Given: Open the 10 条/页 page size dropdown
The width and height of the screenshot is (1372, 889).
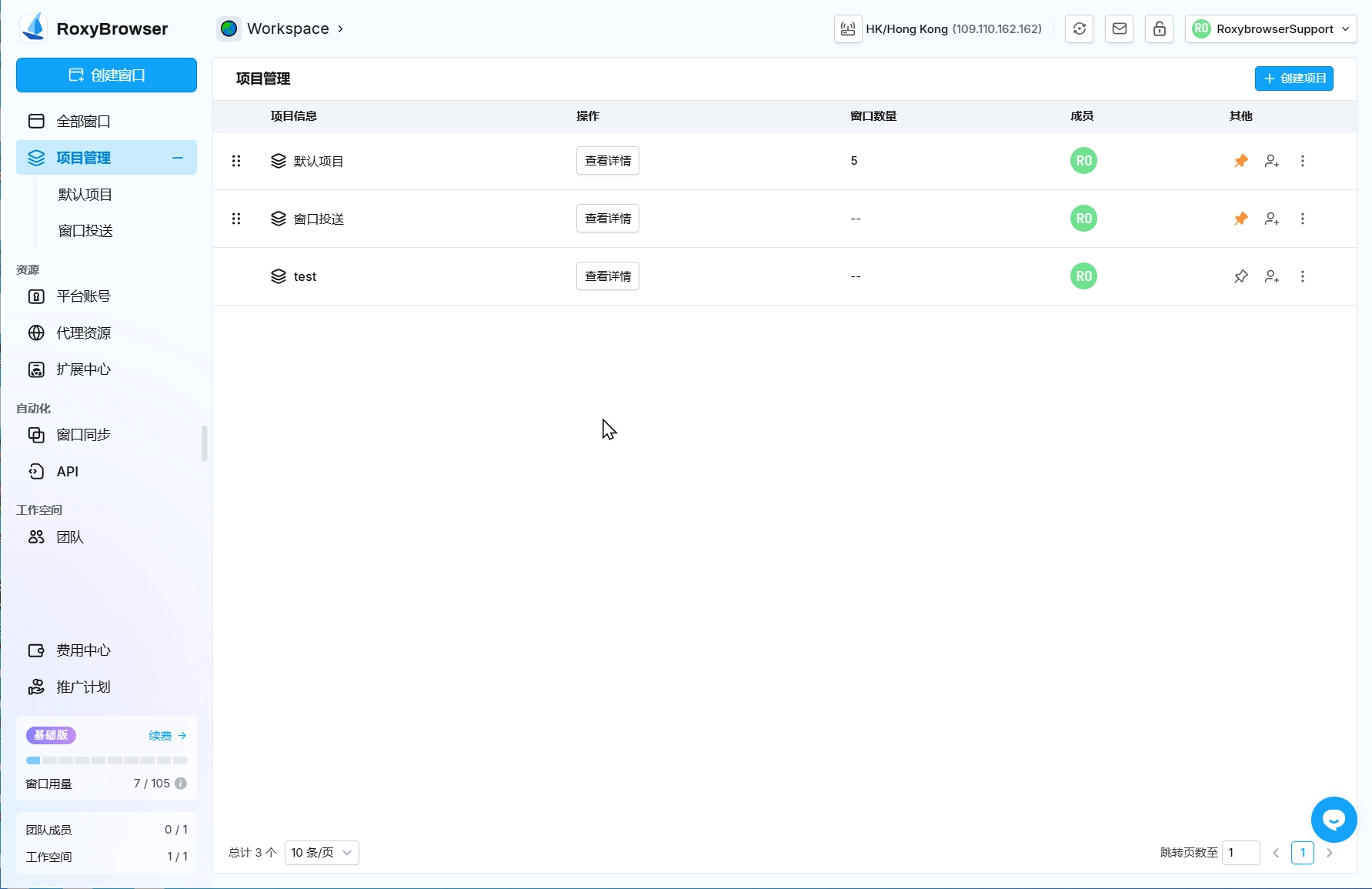Looking at the screenshot, I should tap(322, 853).
